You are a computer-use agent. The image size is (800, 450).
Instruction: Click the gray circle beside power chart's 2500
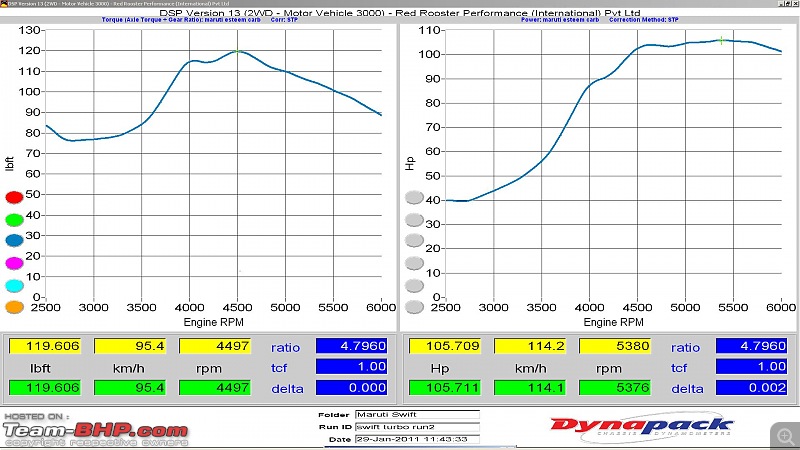coord(414,307)
